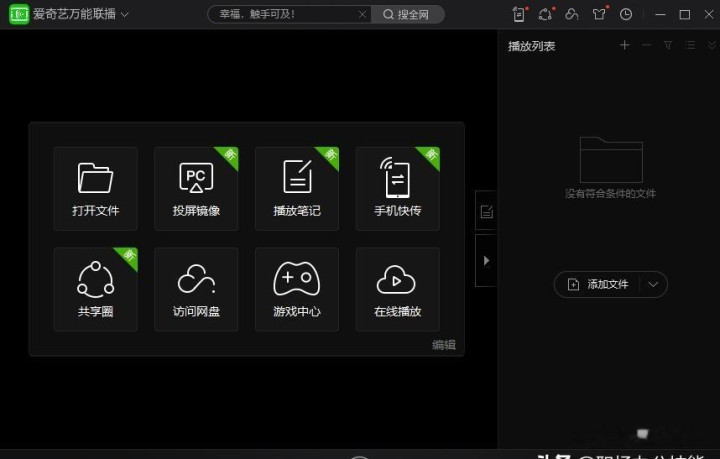Screen dimensions: 720x459
Task: Open the play history clock icon
Action: [x=626, y=14]
